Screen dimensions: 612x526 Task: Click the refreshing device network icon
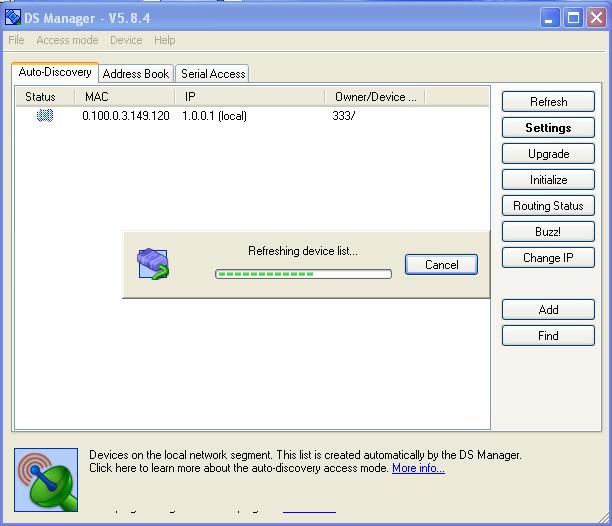tap(153, 264)
